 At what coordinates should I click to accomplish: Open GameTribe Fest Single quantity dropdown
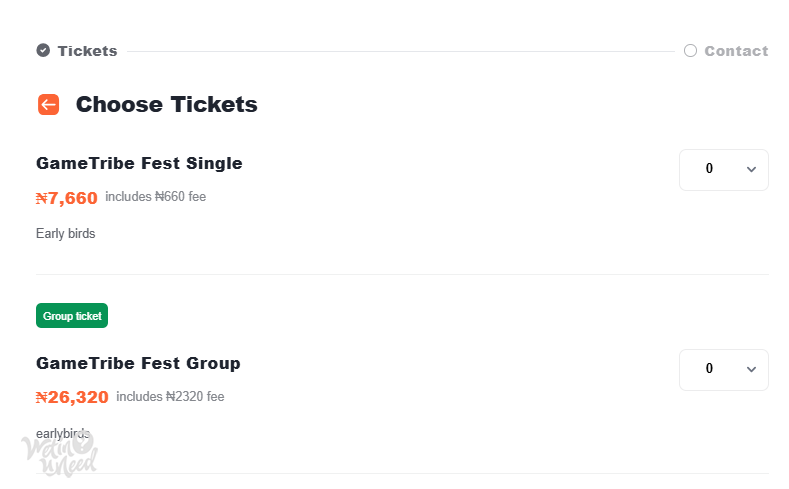724,170
